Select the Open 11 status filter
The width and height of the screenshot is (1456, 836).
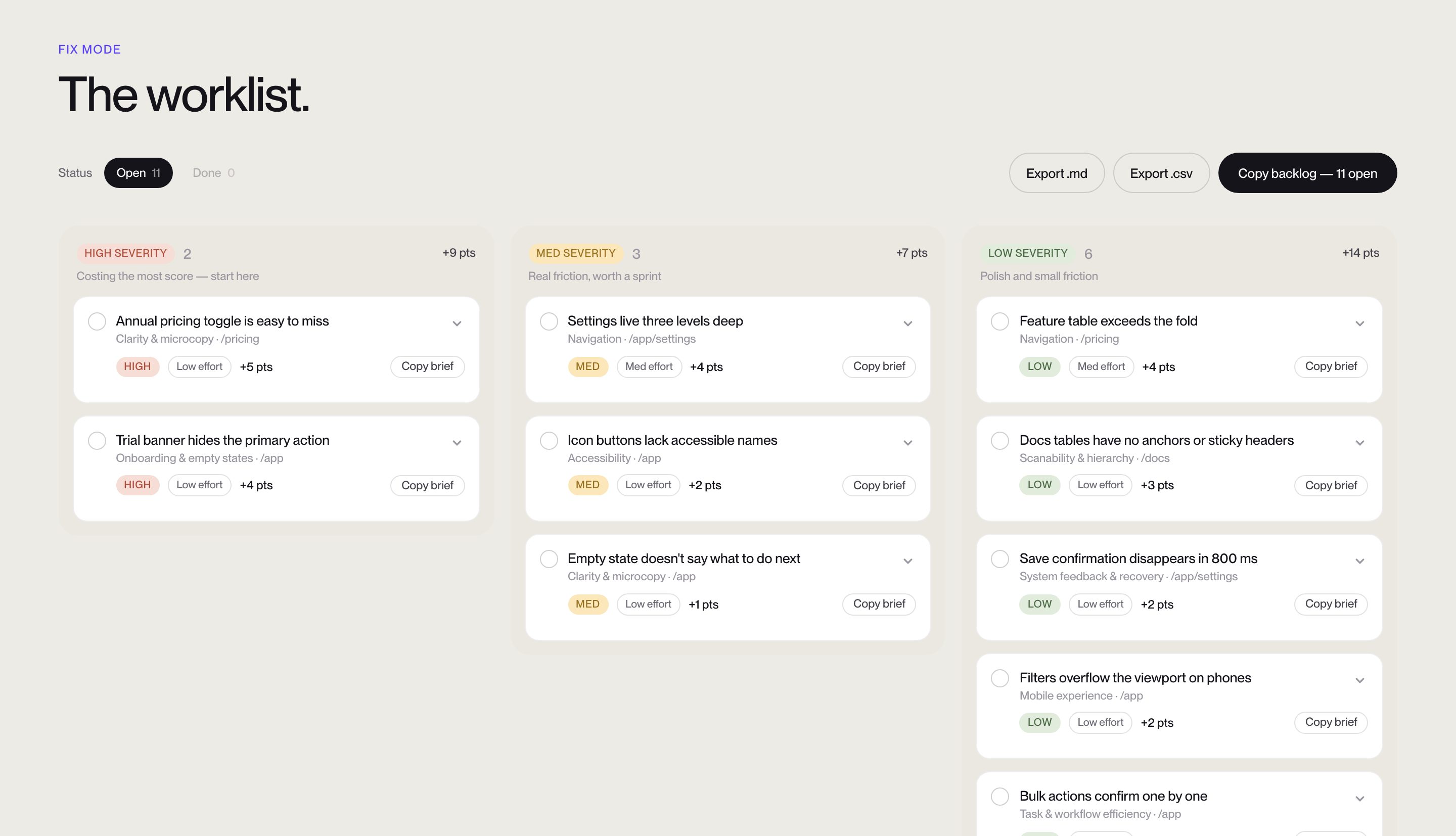click(139, 173)
